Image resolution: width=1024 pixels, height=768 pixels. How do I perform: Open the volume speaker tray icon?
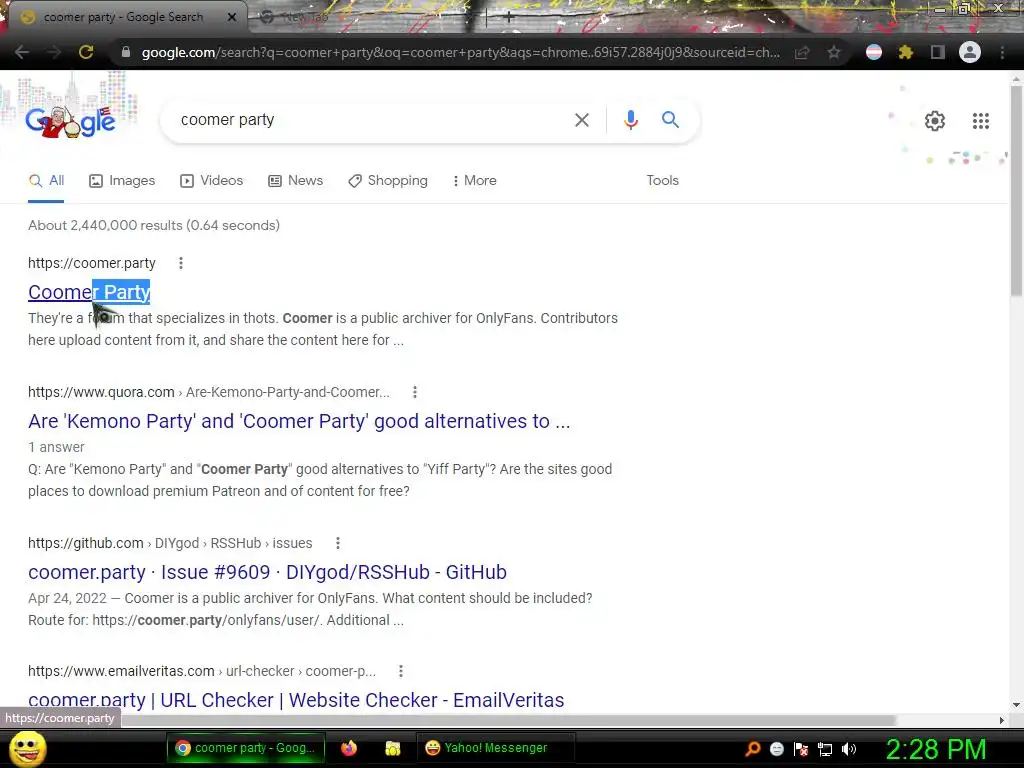[x=849, y=749]
